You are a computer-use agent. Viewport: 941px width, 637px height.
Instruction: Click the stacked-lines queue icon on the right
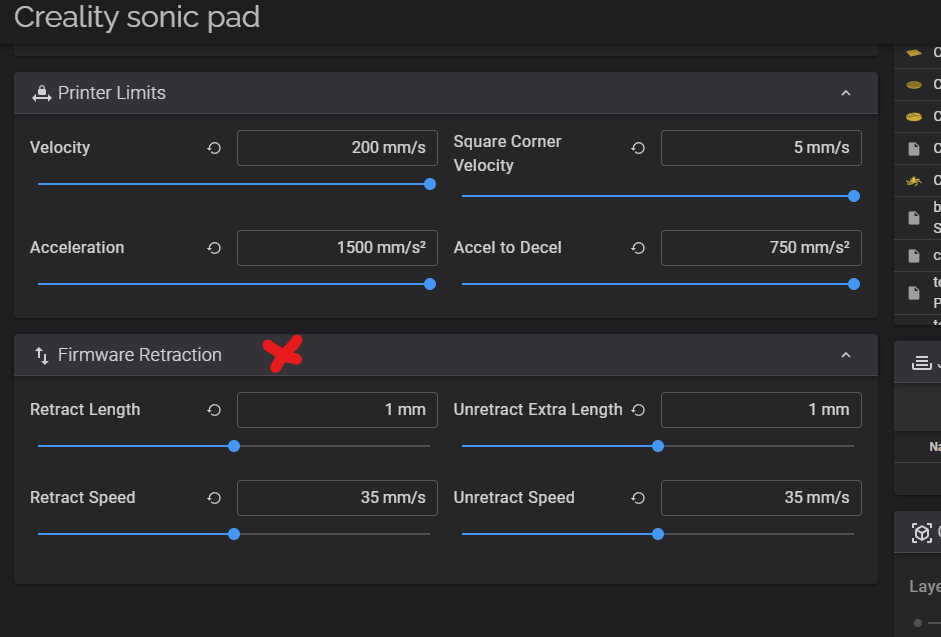point(921,363)
